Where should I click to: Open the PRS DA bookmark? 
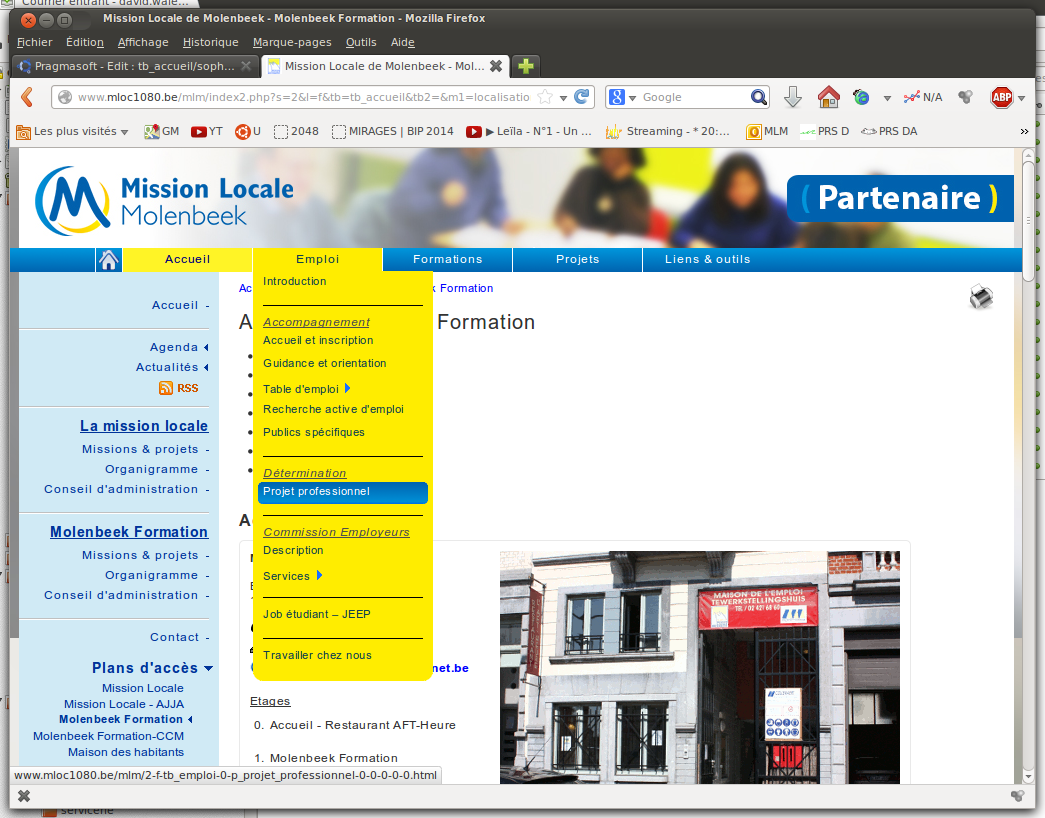click(x=889, y=131)
